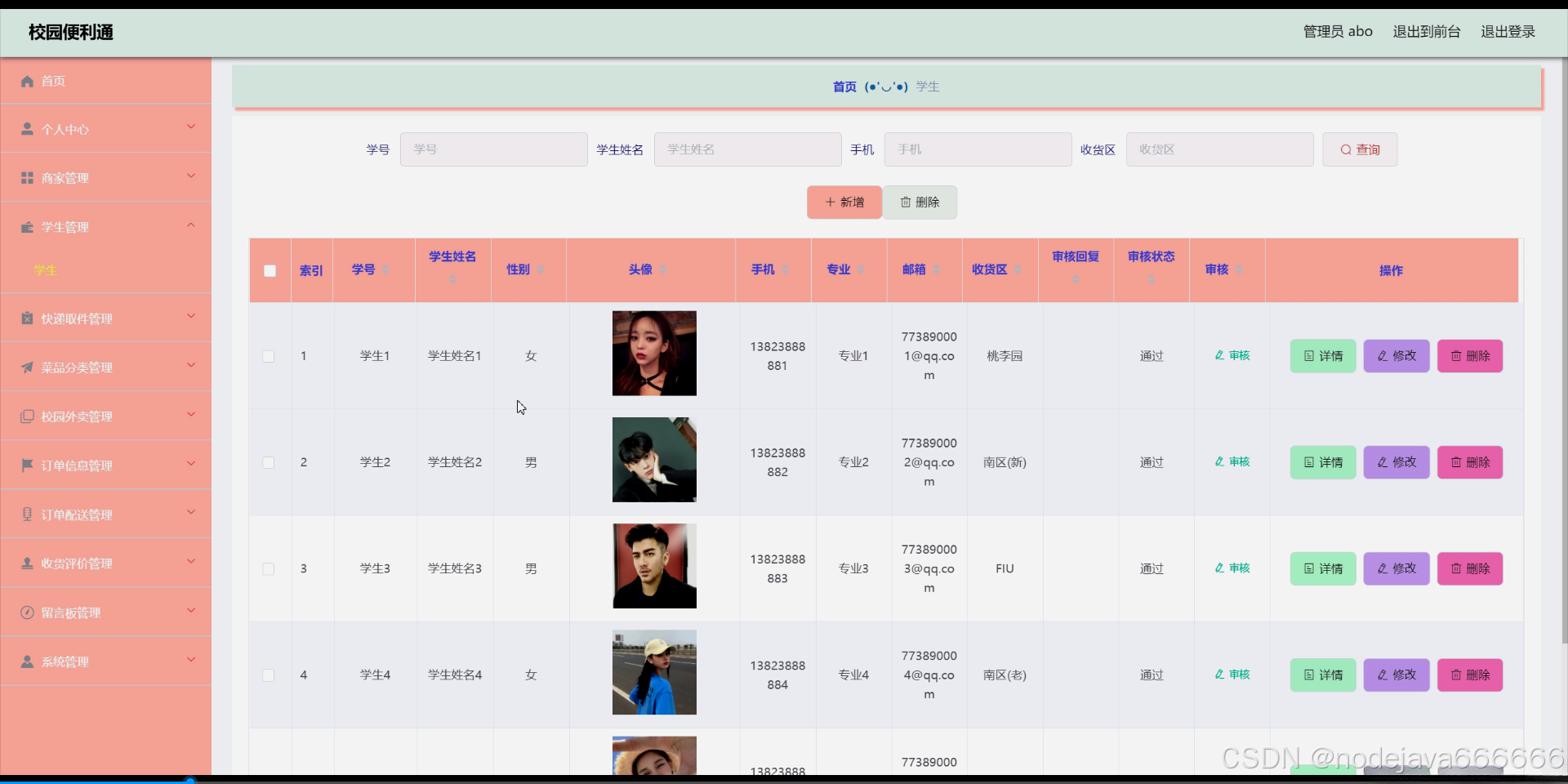The height and width of the screenshot is (784, 1568).
Task: Click the toolbar 删除 batch delete button
Action: point(920,202)
